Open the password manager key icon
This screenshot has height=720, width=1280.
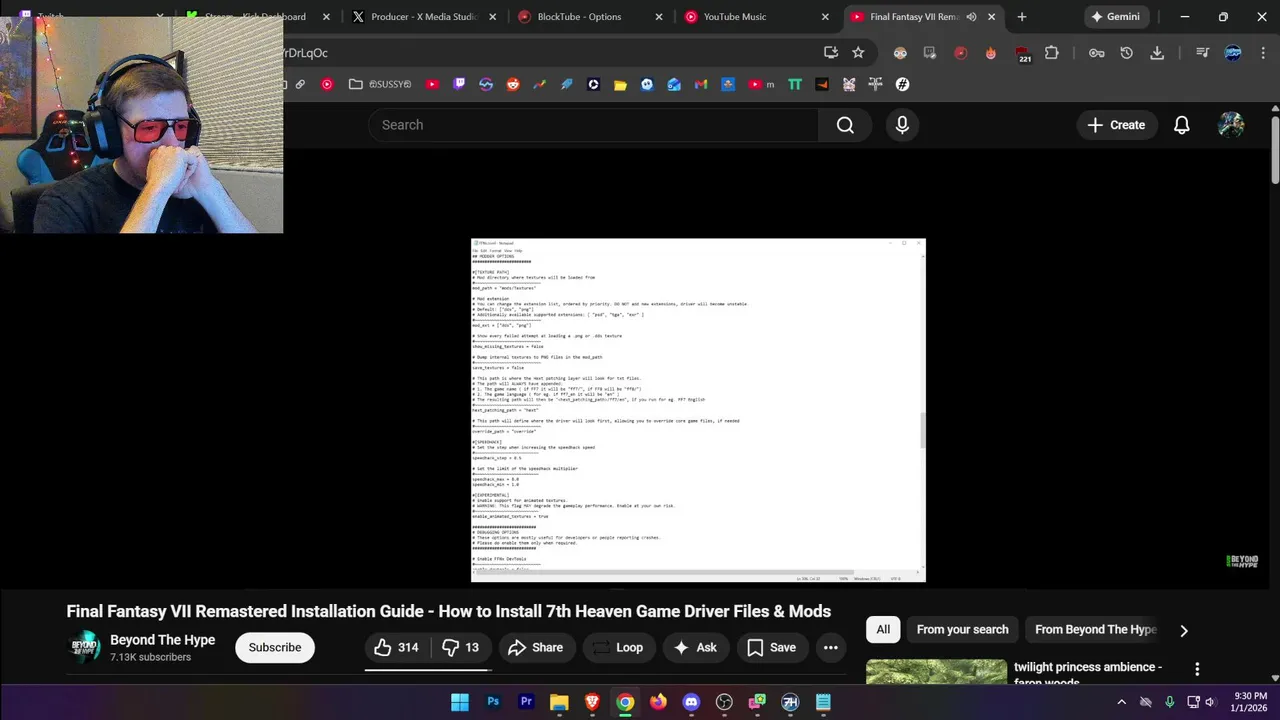tap(1097, 53)
